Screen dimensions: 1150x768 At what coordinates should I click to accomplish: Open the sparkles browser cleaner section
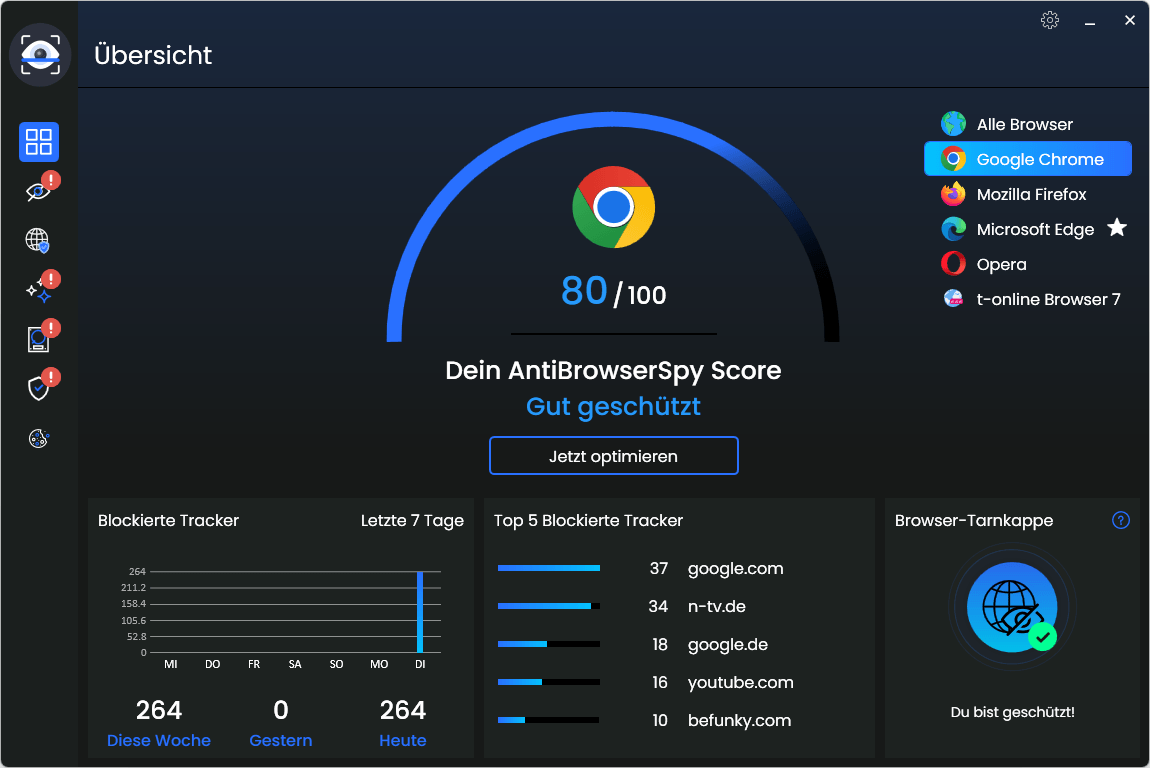[x=38, y=289]
